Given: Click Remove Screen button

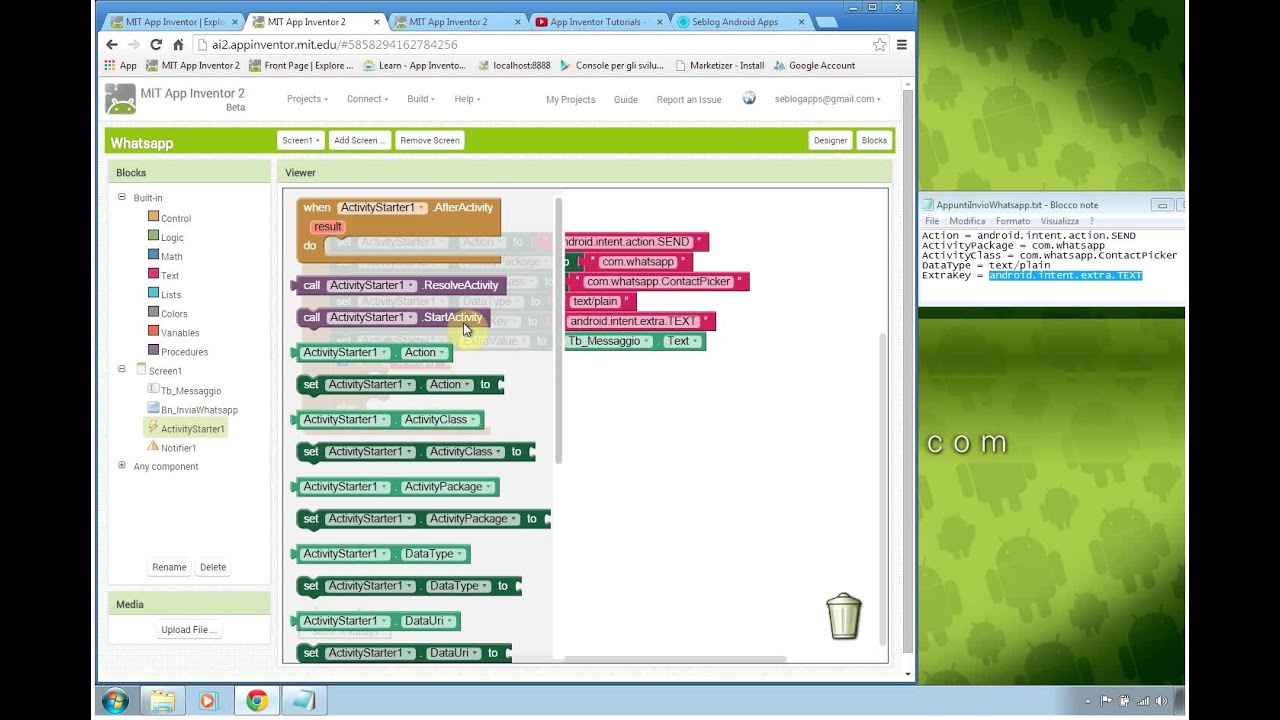Looking at the screenshot, I should coord(430,140).
